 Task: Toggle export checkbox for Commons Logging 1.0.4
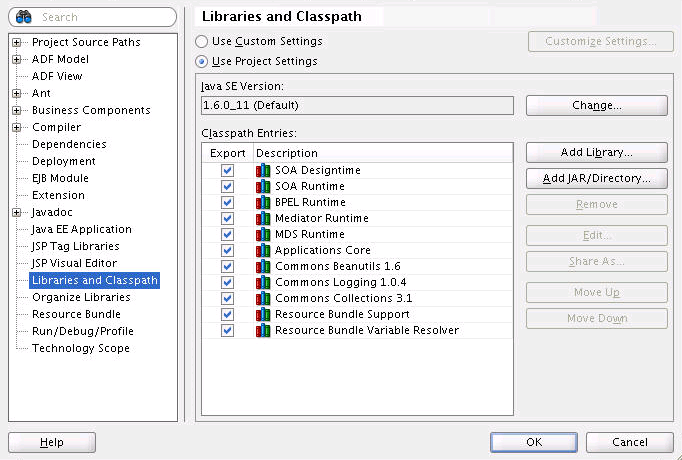coord(227,283)
